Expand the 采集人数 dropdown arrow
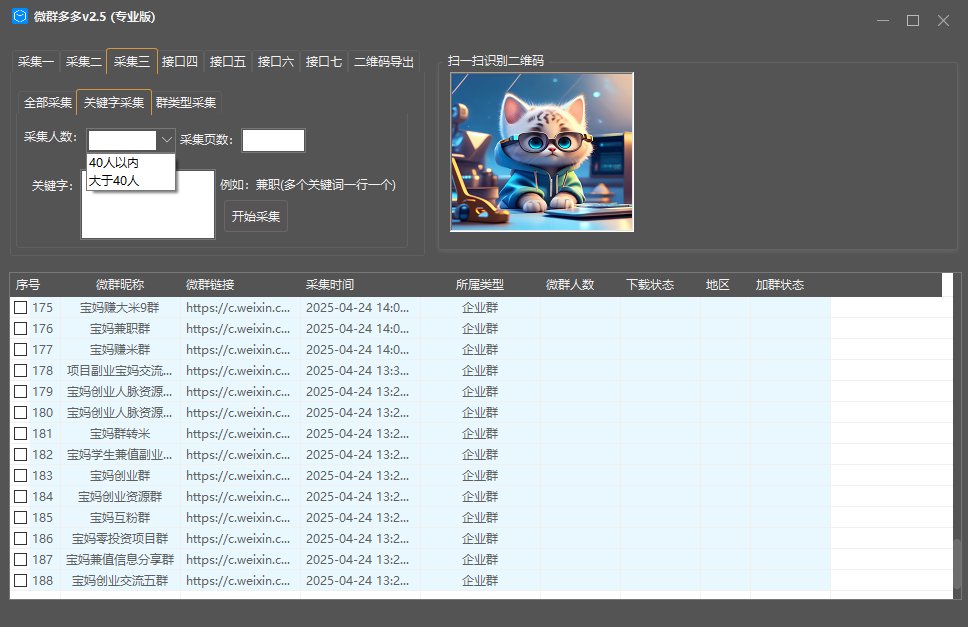Screen dimensions: 968x627 [167, 140]
